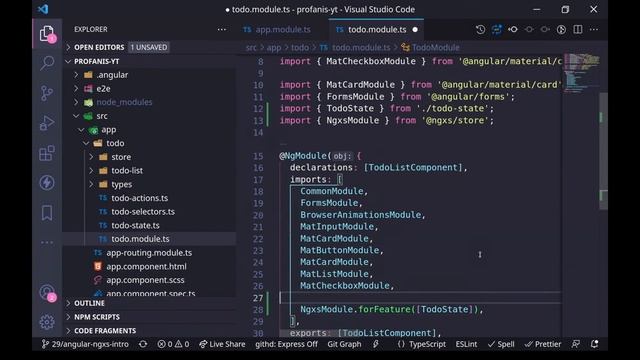Click the run code play icon
This screenshot has height=360, width=640.
coord(562,29)
